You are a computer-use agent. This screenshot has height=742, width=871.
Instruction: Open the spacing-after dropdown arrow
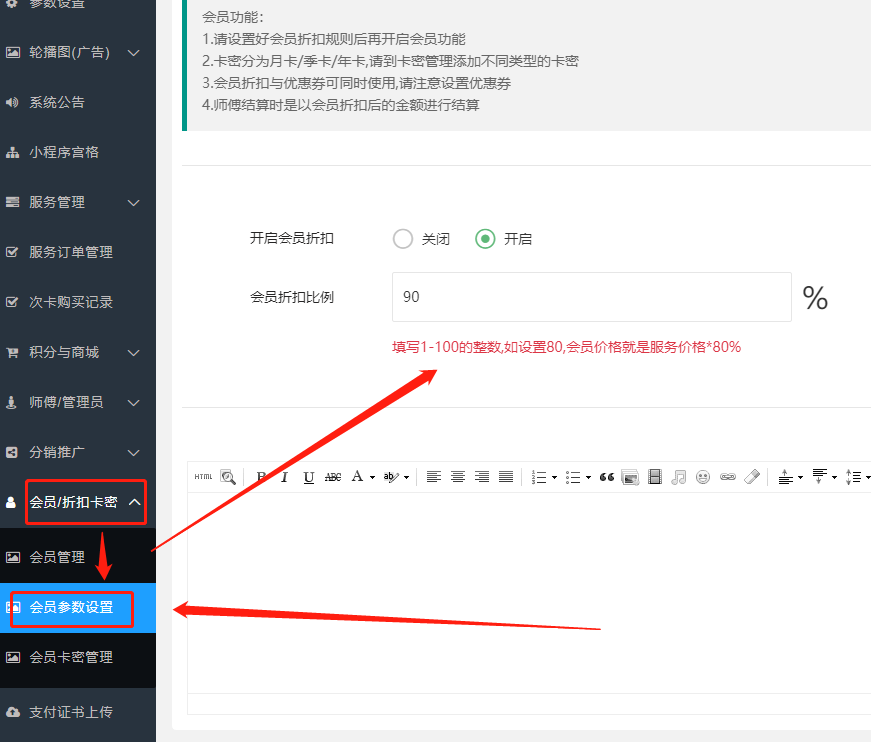coord(834,477)
